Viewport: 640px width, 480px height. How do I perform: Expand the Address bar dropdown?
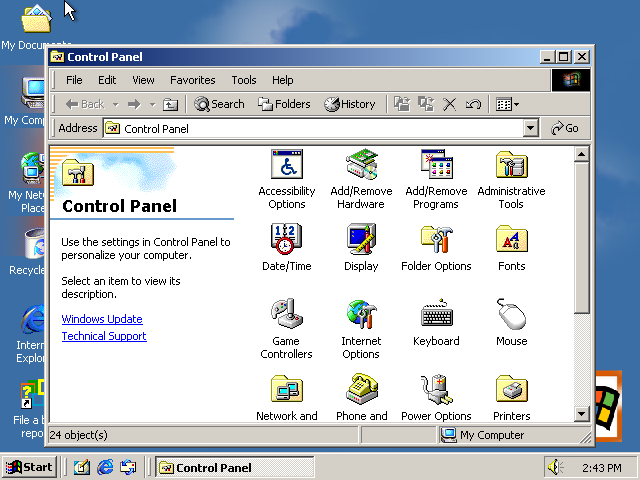coord(530,128)
